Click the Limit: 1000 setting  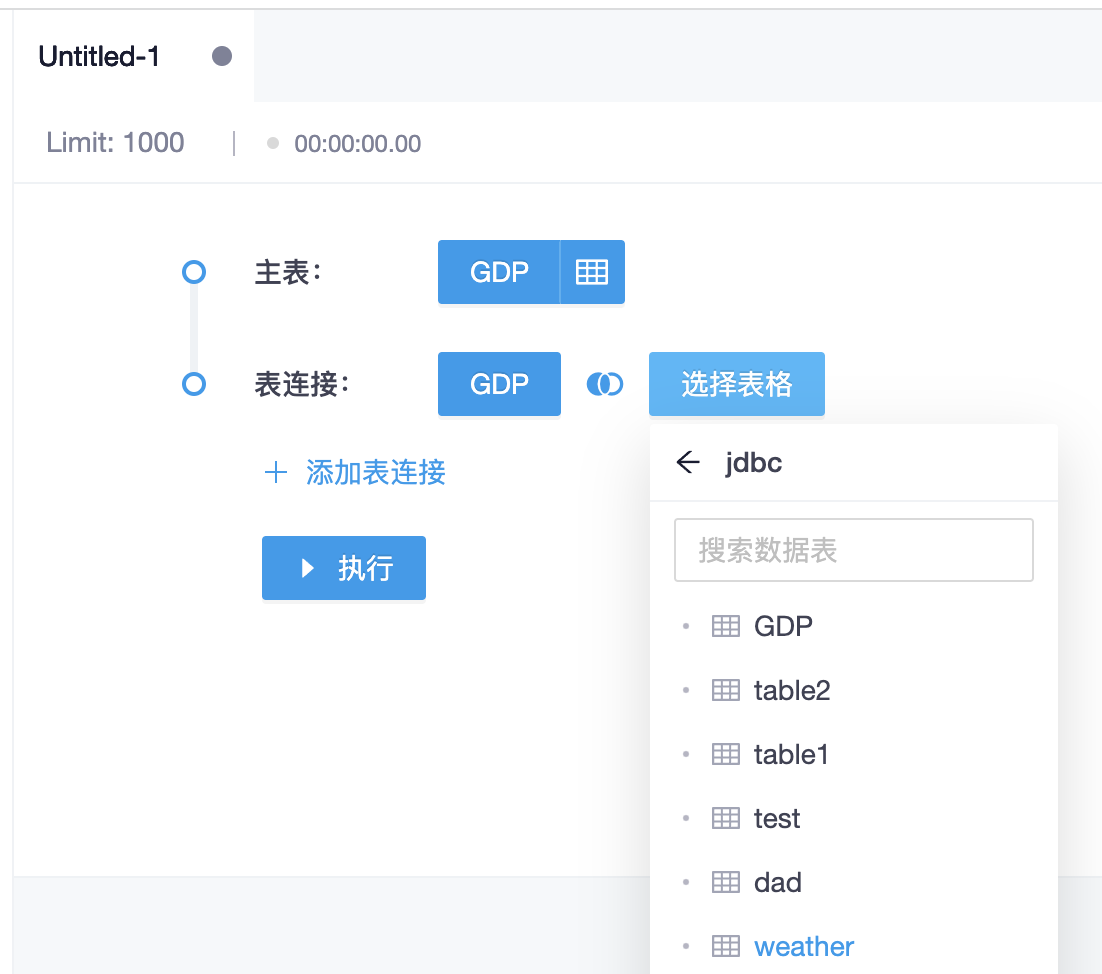[115, 143]
